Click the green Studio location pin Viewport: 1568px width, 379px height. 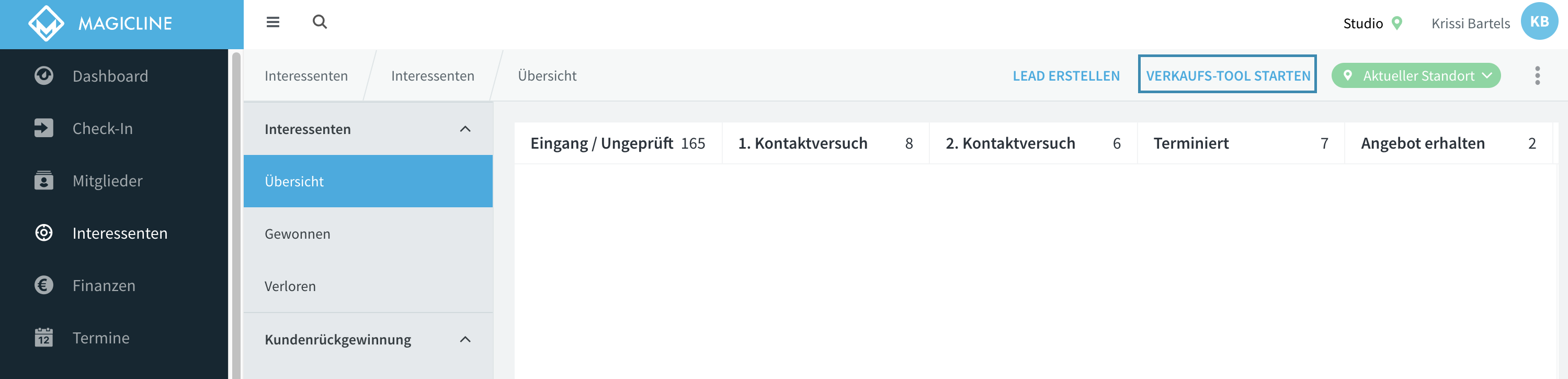click(1397, 23)
